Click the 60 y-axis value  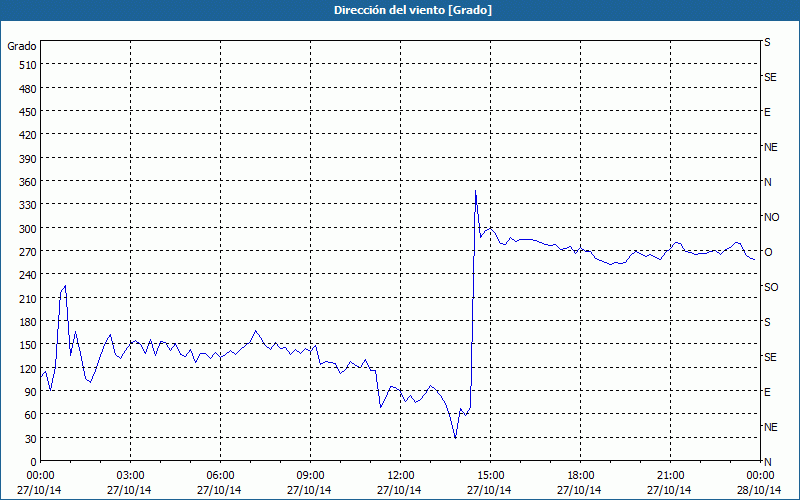31,415
